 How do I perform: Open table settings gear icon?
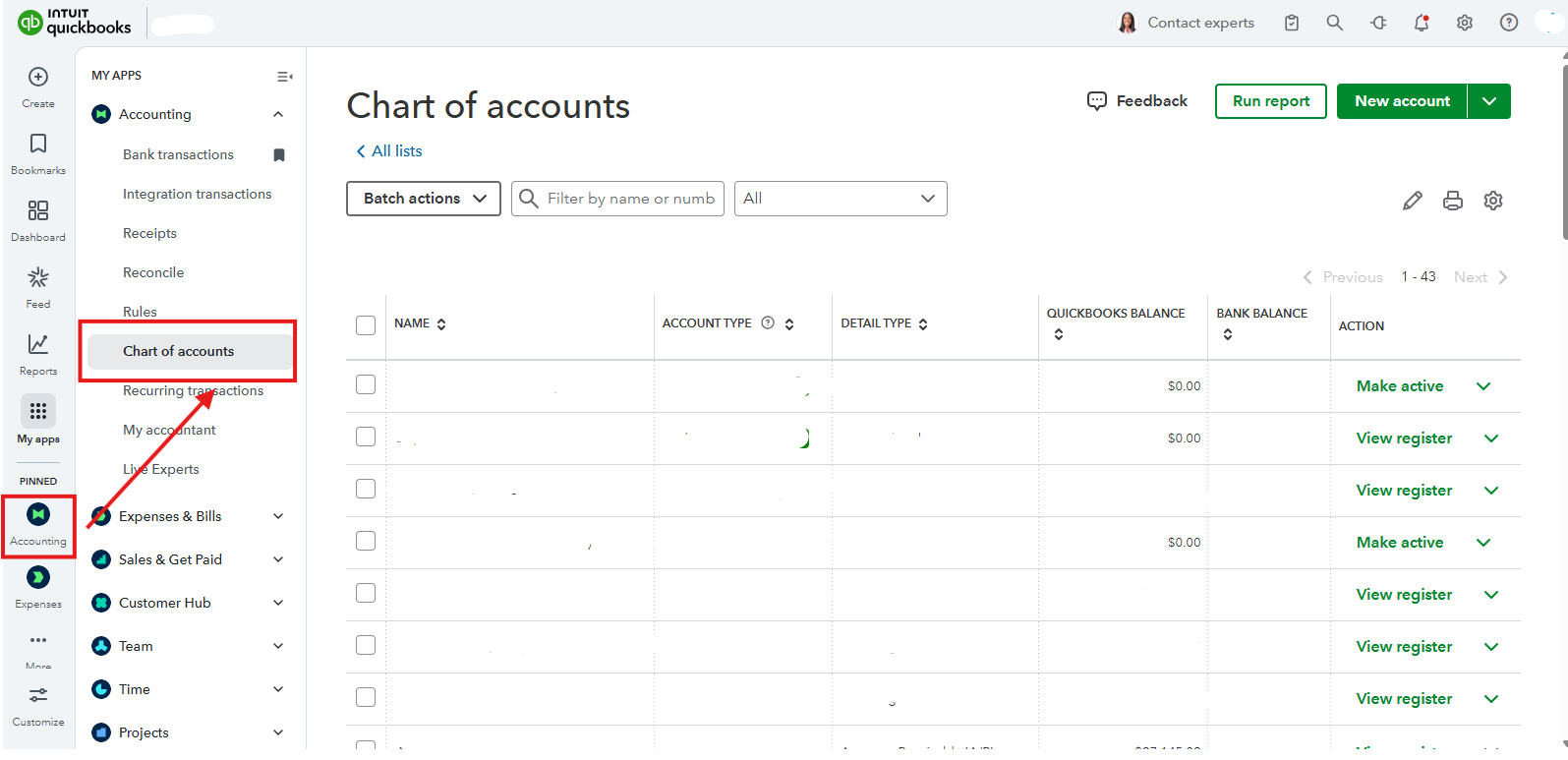(1493, 201)
